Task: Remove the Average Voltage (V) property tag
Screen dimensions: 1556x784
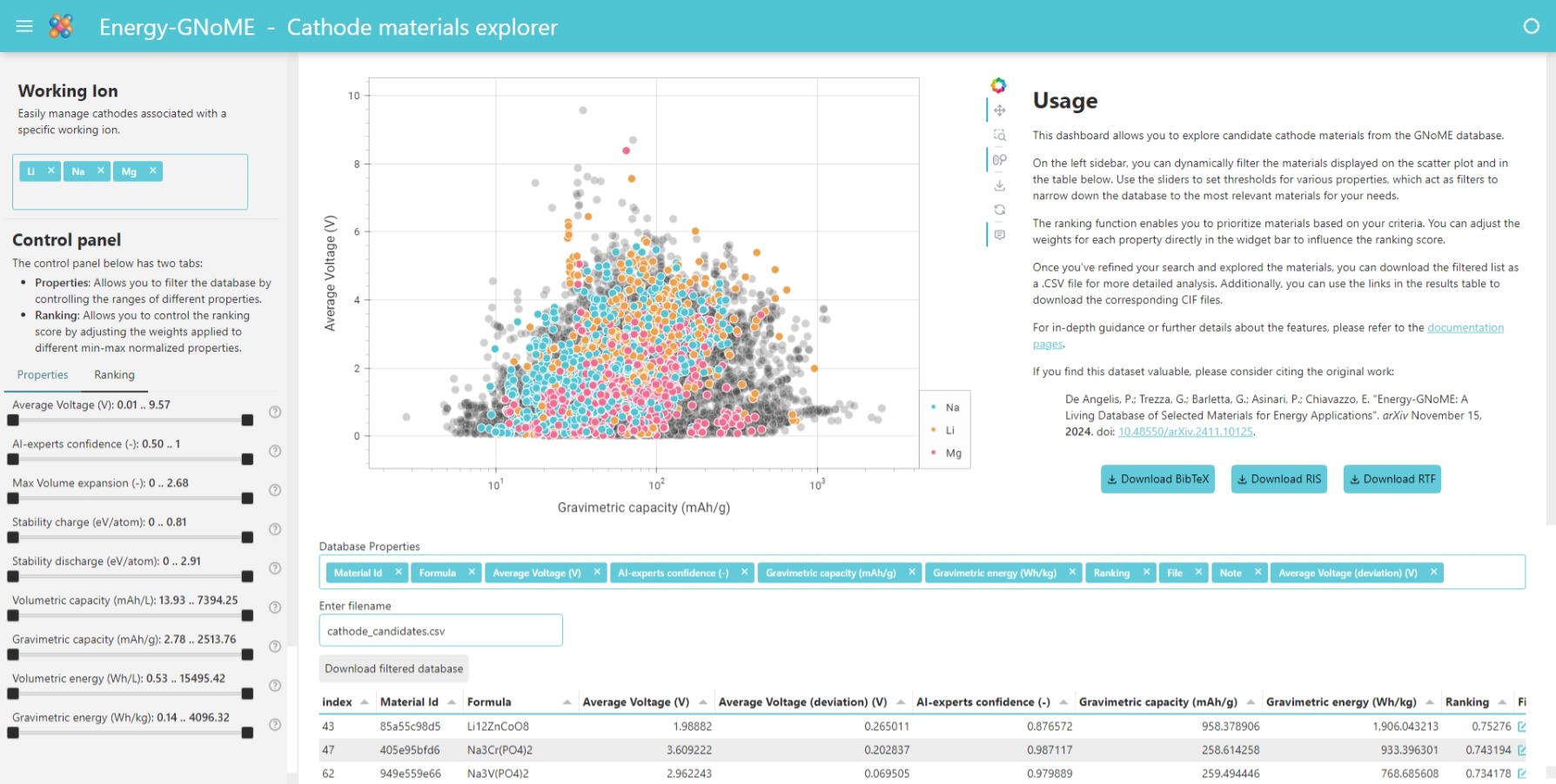Action: pyautogui.click(x=597, y=572)
